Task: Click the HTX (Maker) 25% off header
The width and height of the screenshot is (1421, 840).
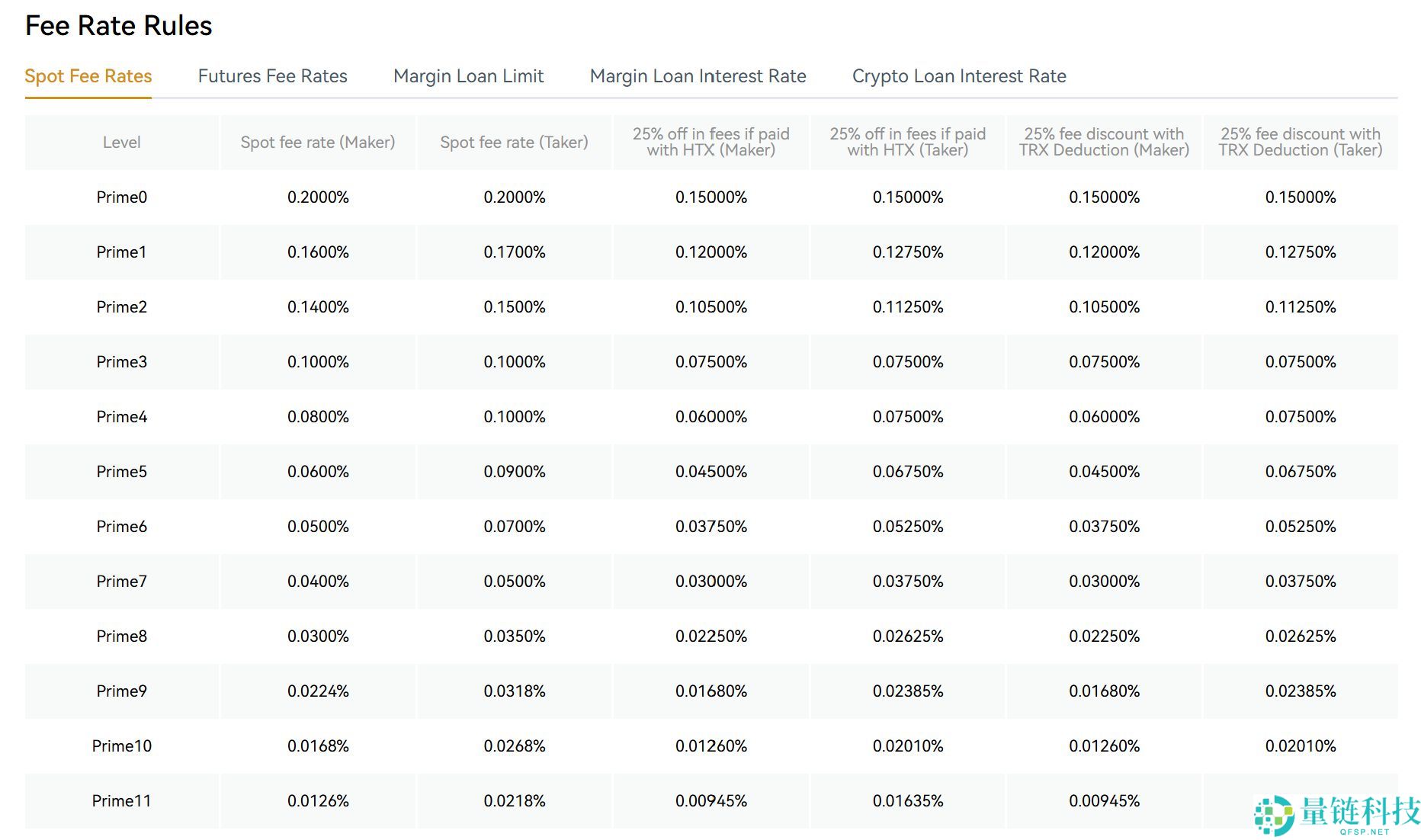Action: [711, 143]
